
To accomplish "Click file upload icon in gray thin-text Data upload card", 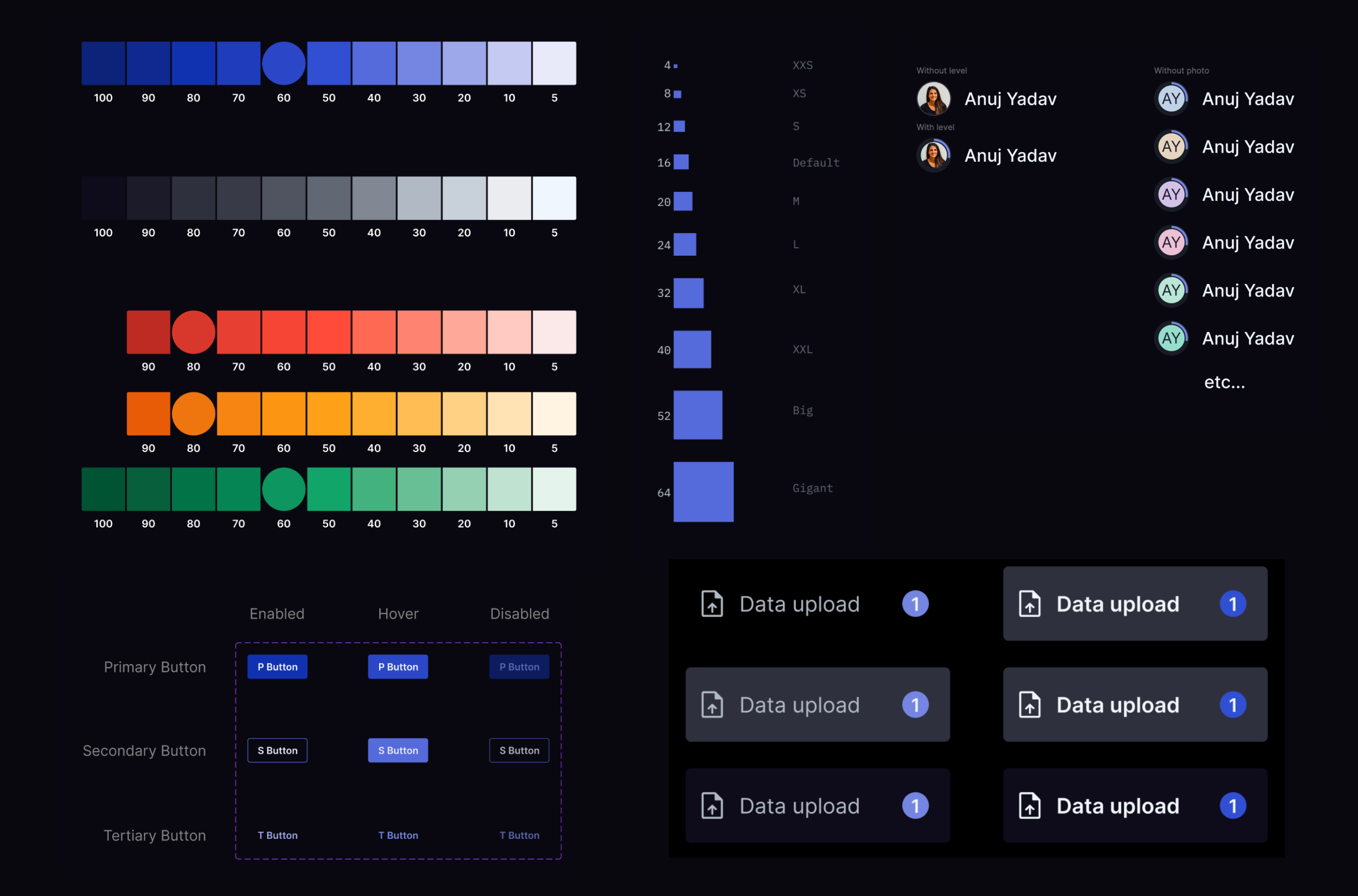I will click(712, 705).
